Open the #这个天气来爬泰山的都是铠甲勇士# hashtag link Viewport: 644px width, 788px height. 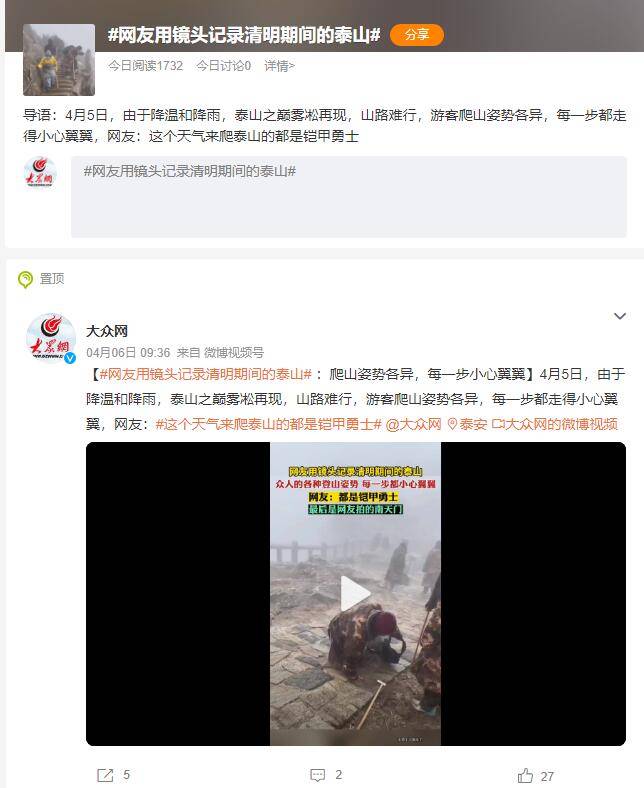tap(268, 424)
